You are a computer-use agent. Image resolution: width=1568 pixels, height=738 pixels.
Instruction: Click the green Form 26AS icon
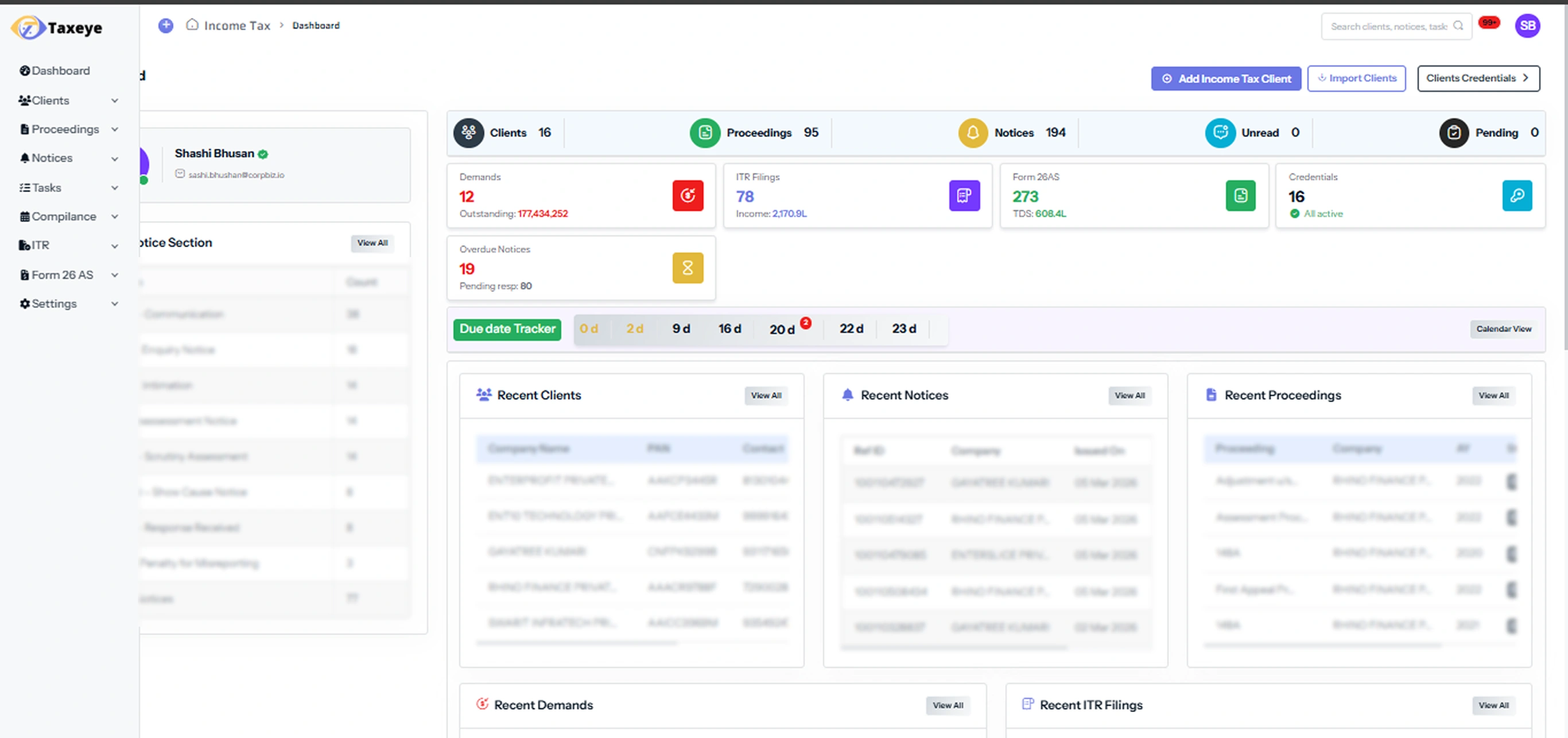[x=1241, y=196]
